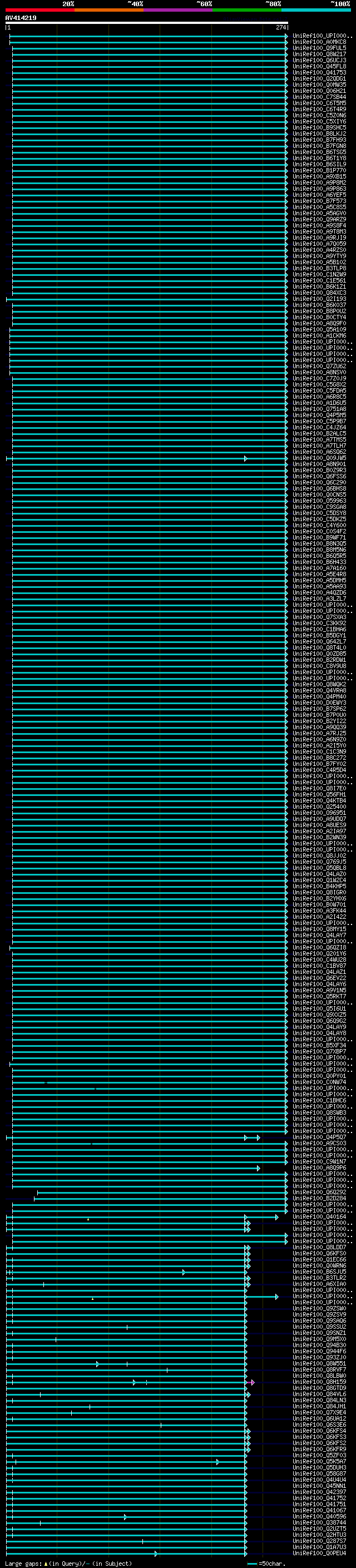The height and width of the screenshot is (1568, 356).
Task: Choose the UniRef100_A6YEF5 row label
Action: (x=319, y=195)
